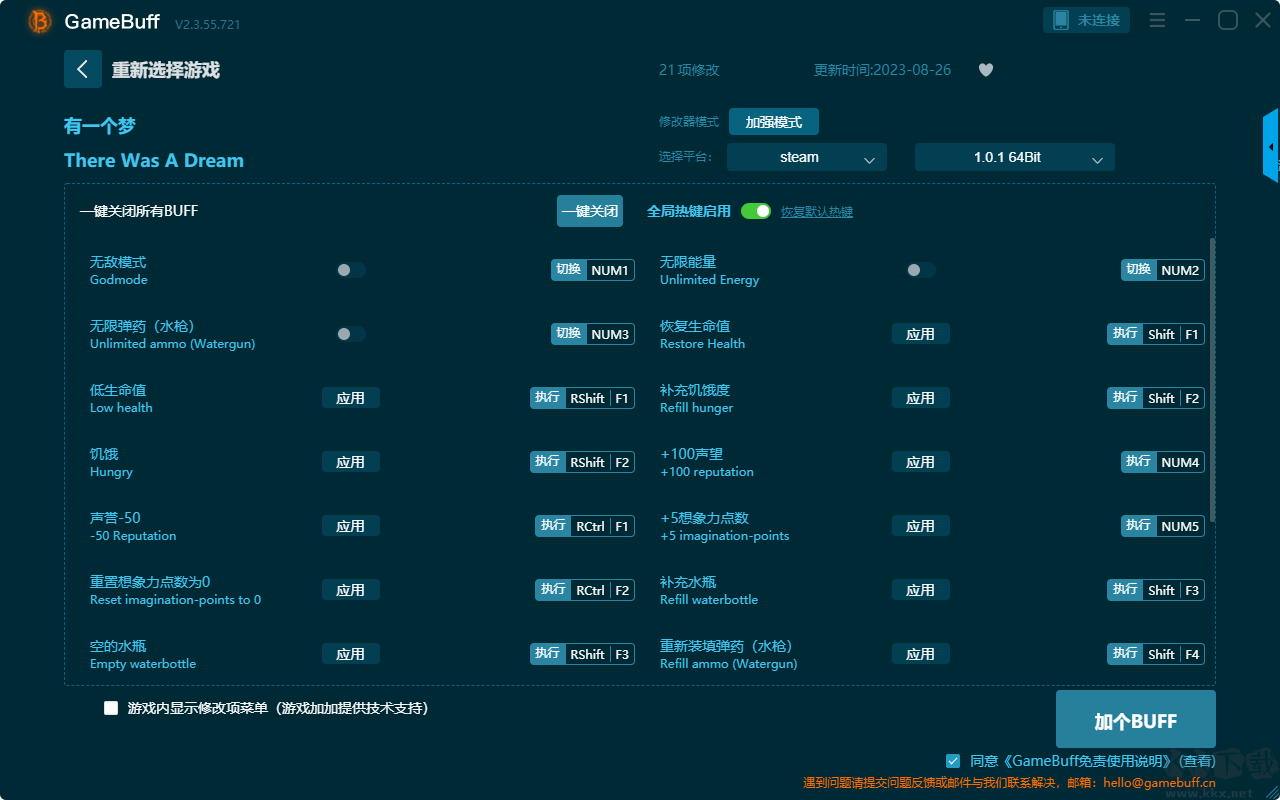Click NUM4 hotkey for +100 reputation
Screen dimensions: 1280x800
[x=1163, y=462]
